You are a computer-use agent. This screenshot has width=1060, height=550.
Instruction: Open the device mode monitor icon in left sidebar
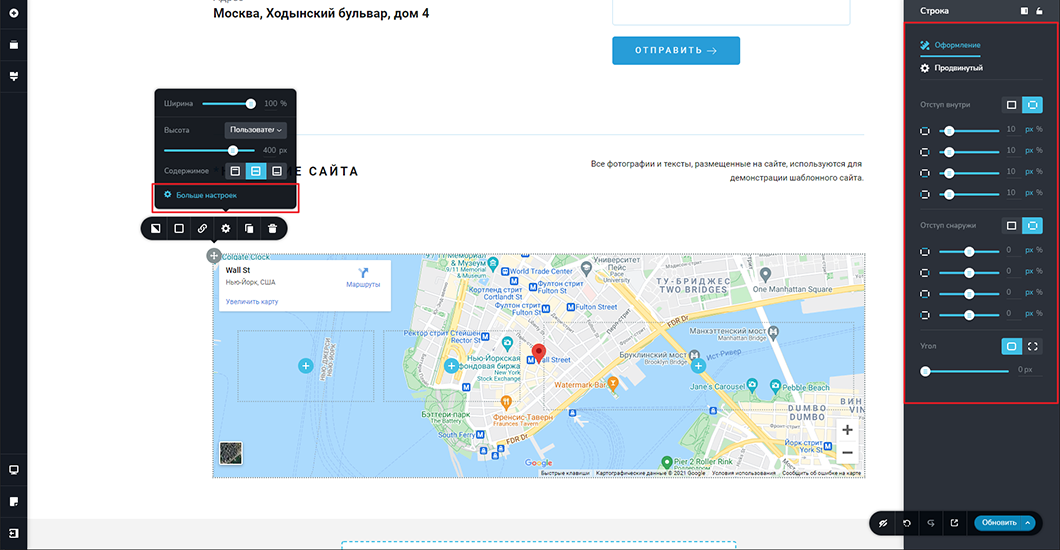(14, 470)
